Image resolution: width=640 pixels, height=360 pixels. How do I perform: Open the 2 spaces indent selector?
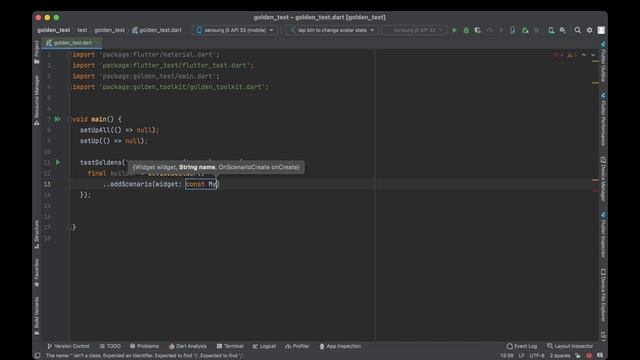[560, 356]
